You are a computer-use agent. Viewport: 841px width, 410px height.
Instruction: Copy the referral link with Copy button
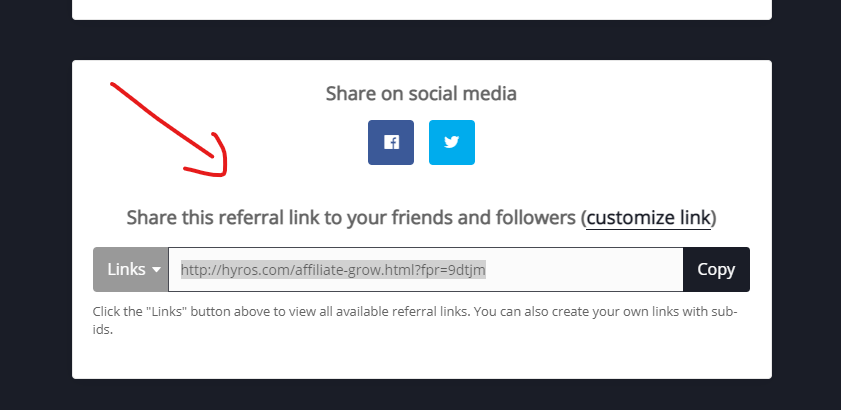pyautogui.click(x=716, y=269)
